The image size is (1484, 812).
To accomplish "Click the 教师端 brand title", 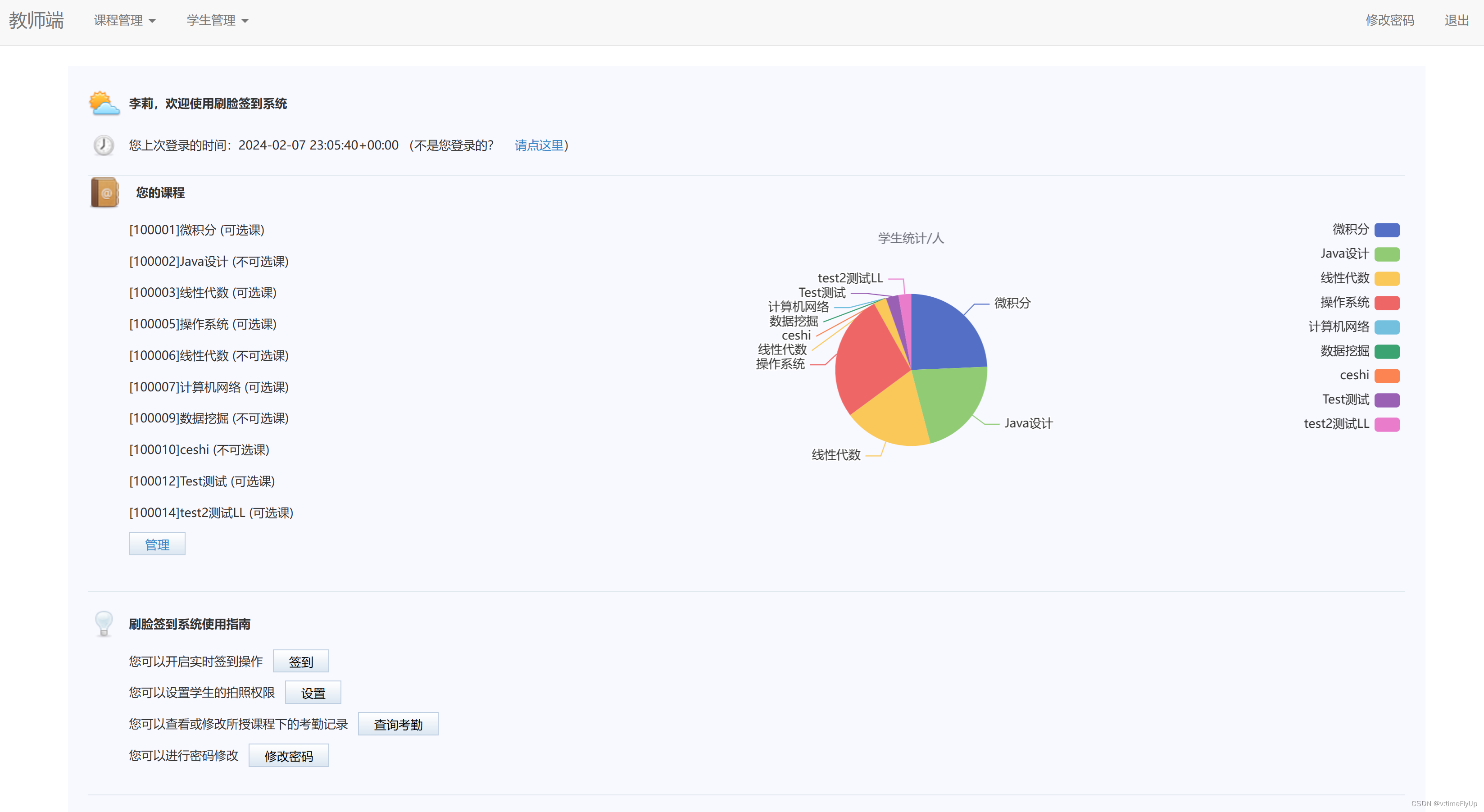I will (x=36, y=21).
